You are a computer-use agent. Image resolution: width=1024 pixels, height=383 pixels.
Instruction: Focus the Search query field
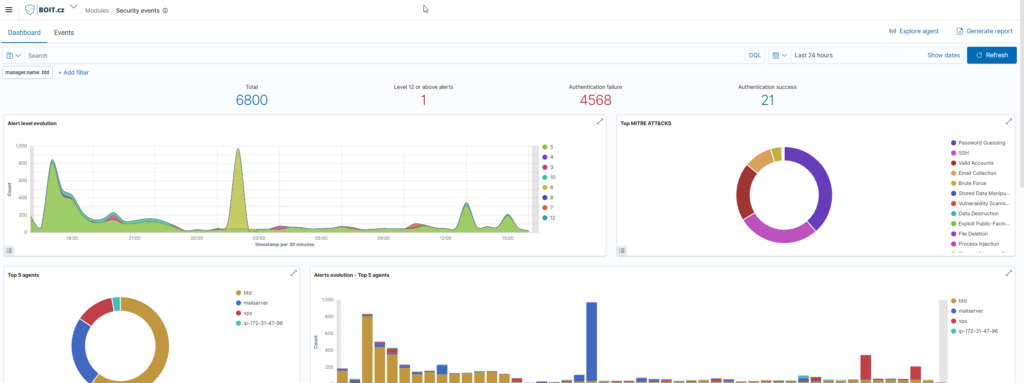point(385,56)
